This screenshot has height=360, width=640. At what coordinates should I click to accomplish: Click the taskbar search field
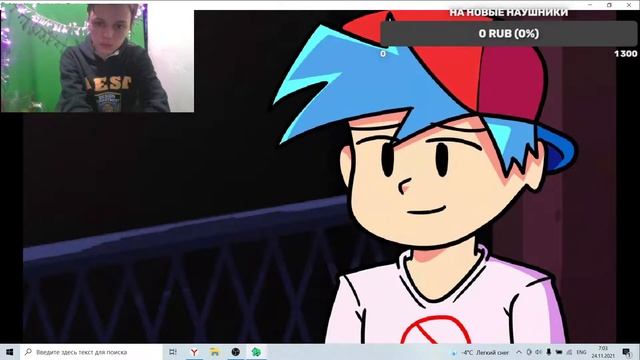coord(91,352)
